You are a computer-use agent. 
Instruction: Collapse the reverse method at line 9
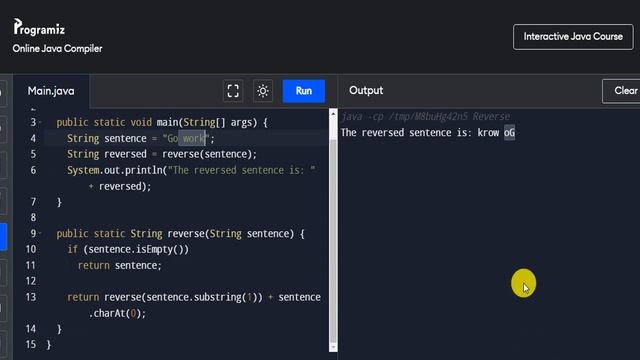[x=40, y=233]
